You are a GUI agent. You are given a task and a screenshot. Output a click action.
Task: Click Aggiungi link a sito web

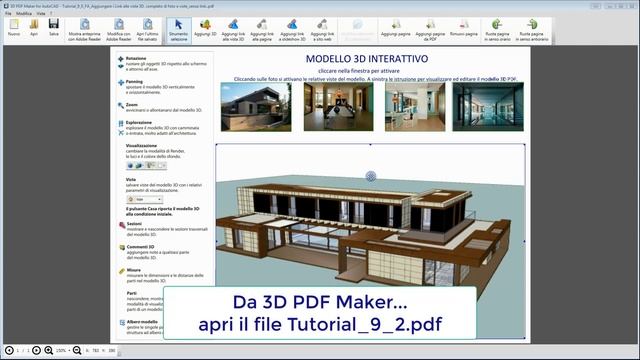(322, 30)
